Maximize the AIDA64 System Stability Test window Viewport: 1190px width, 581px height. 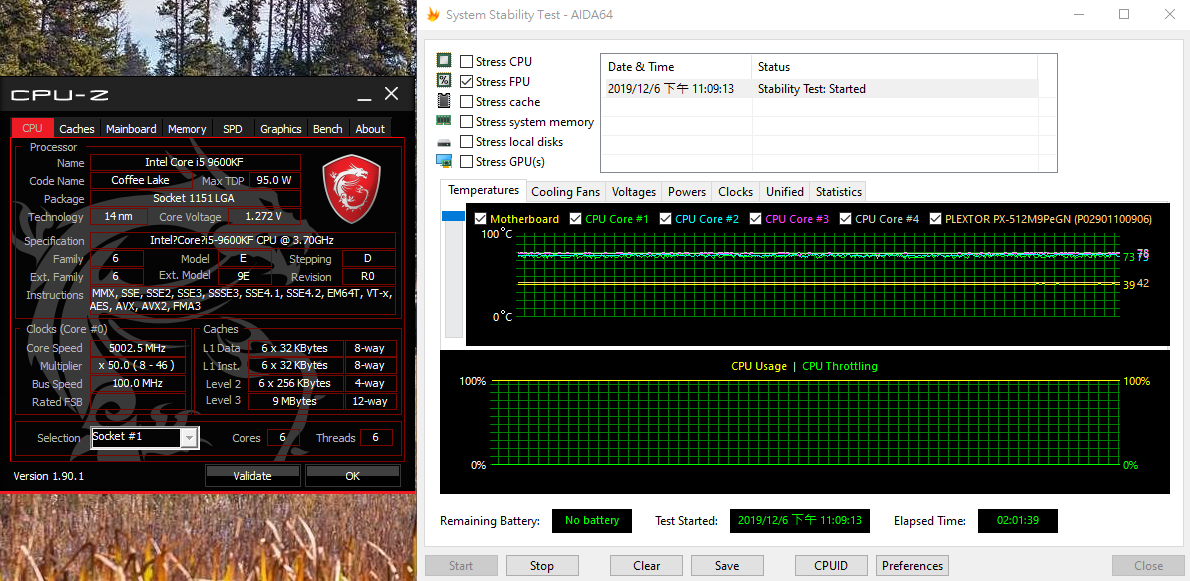click(x=1124, y=14)
